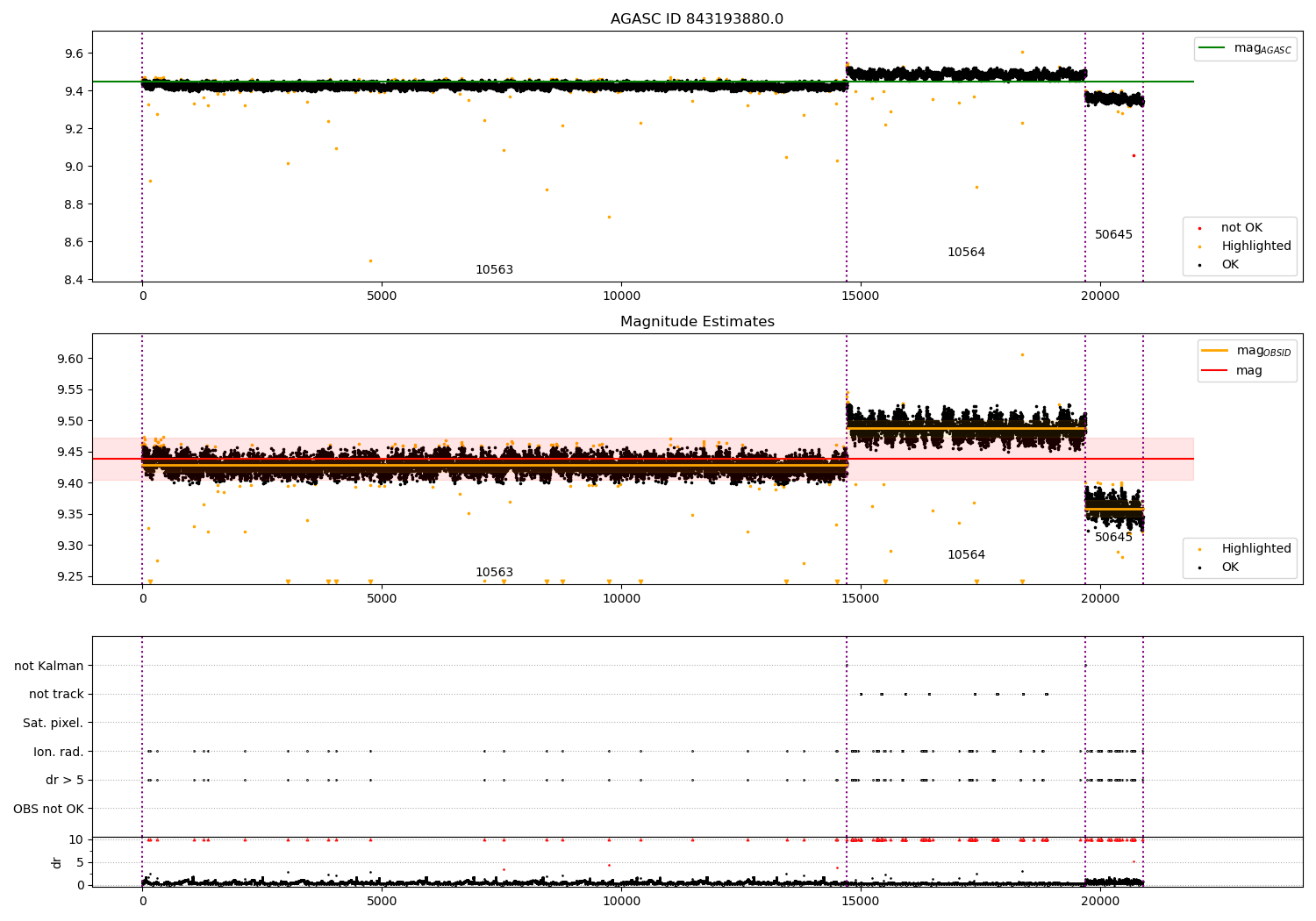Click y-tick '9.55' in middle plot
Image resolution: width=1316 pixels, height=921 pixels.
[x=70, y=390]
